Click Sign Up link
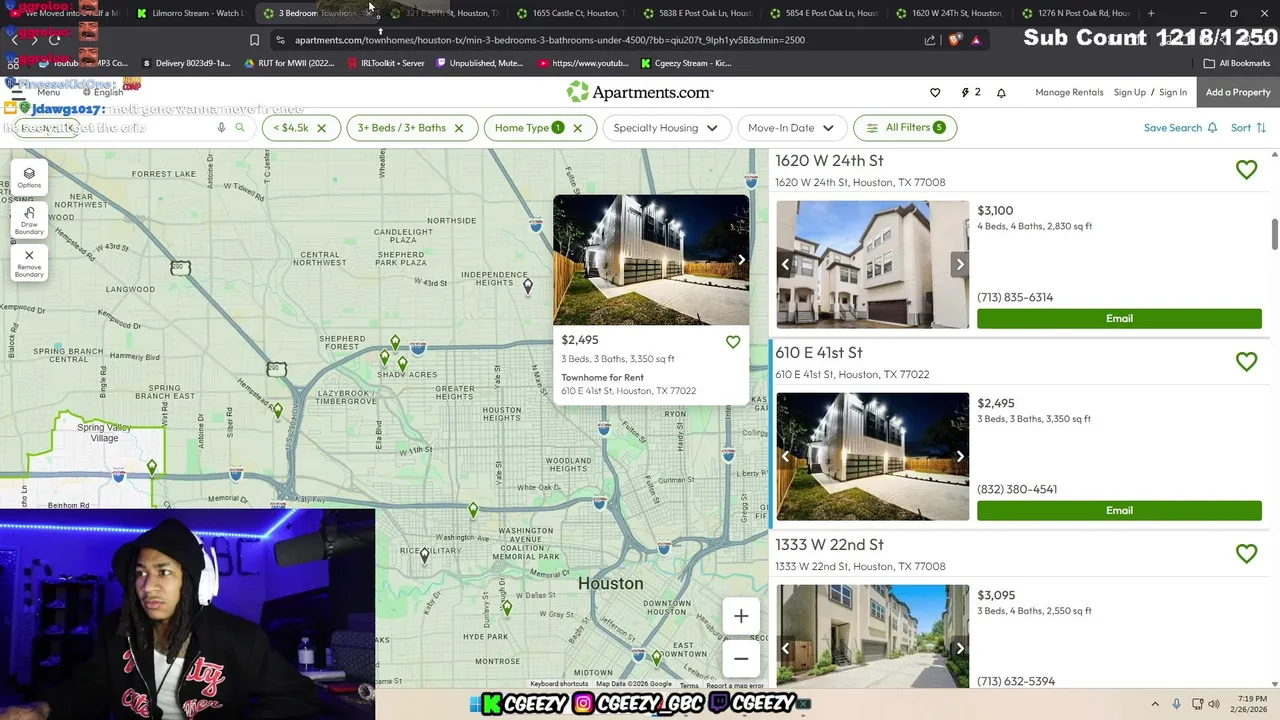The image size is (1280, 720). click(1130, 92)
